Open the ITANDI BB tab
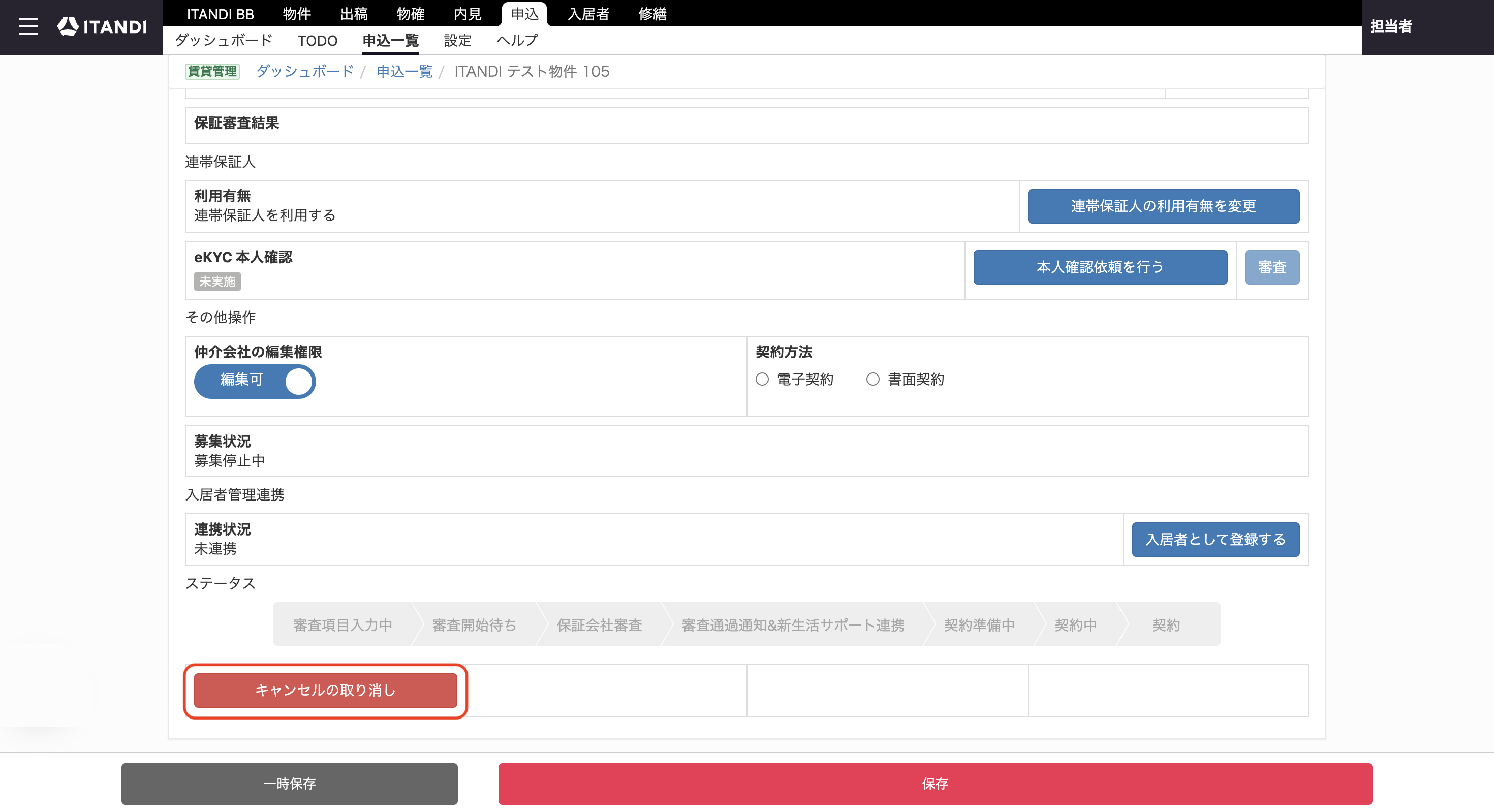 coord(220,14)
